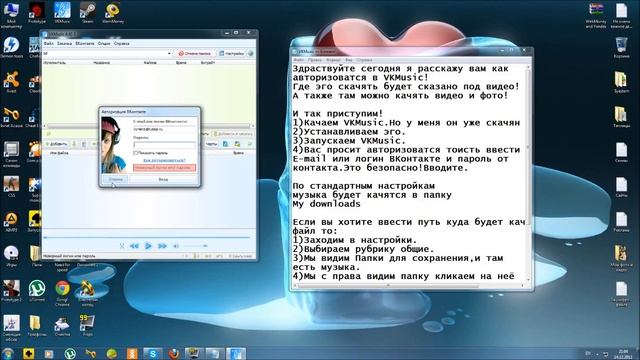Open Recycle Bin on desktop
Image resolution: width=640 pixels, height=360 pixels.
pyautogui.click(x=621, y=47)
